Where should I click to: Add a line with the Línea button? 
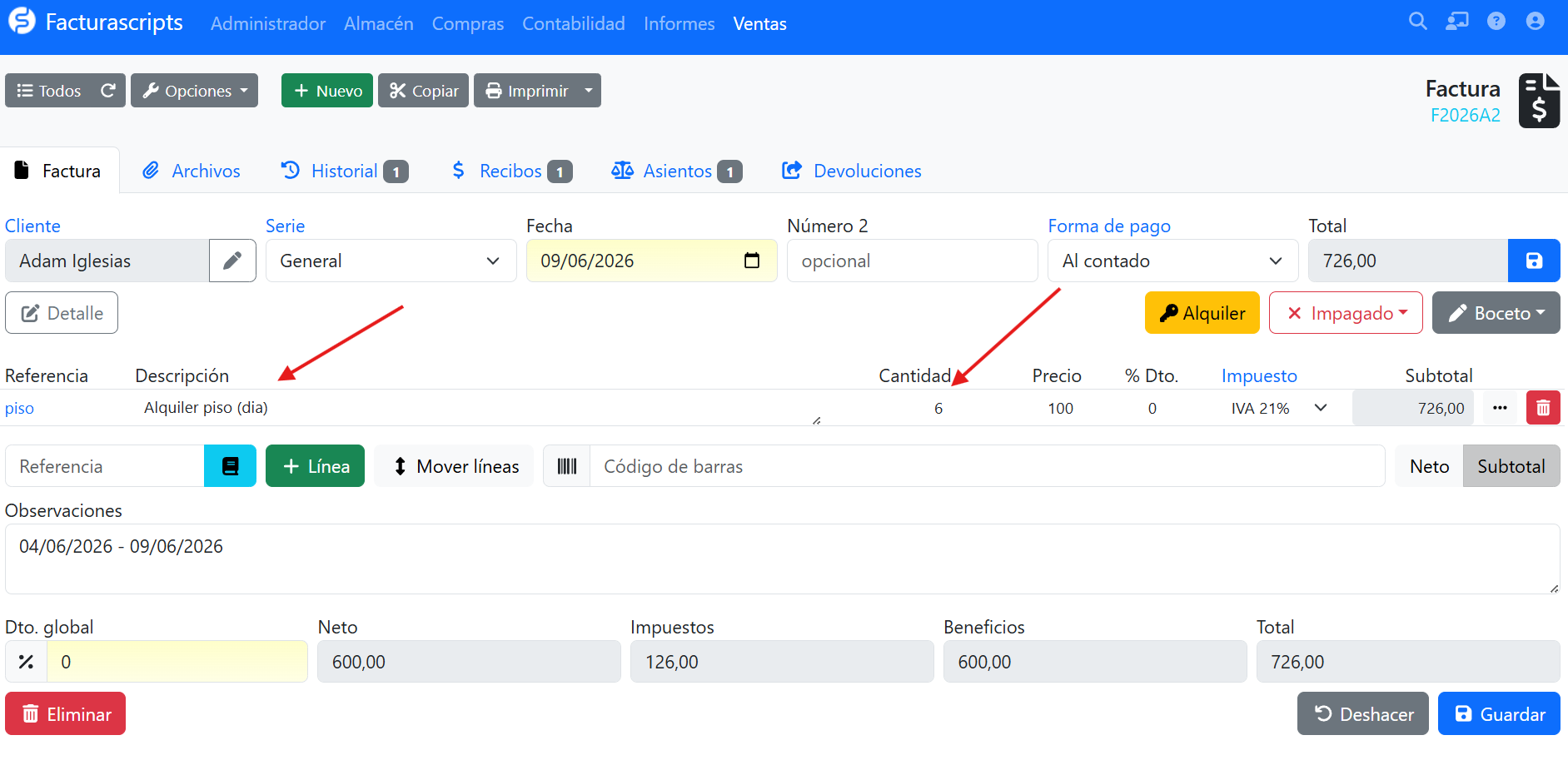click(315, 466)
